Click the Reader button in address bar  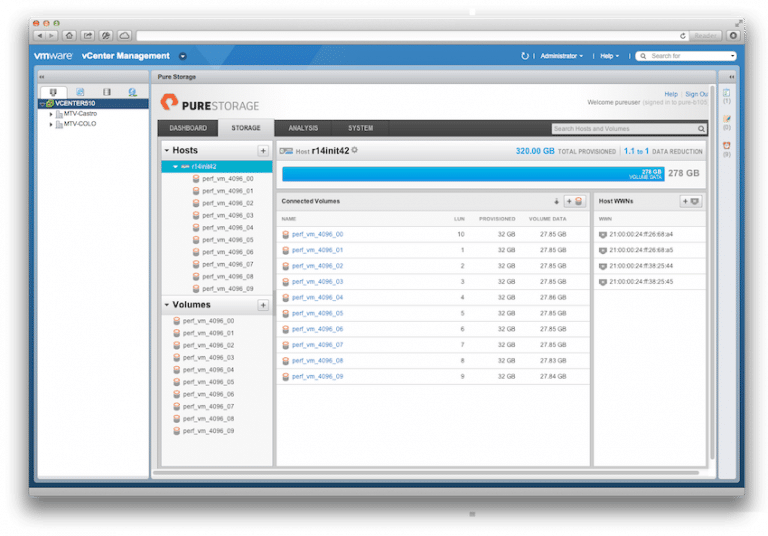coord(705,36)
